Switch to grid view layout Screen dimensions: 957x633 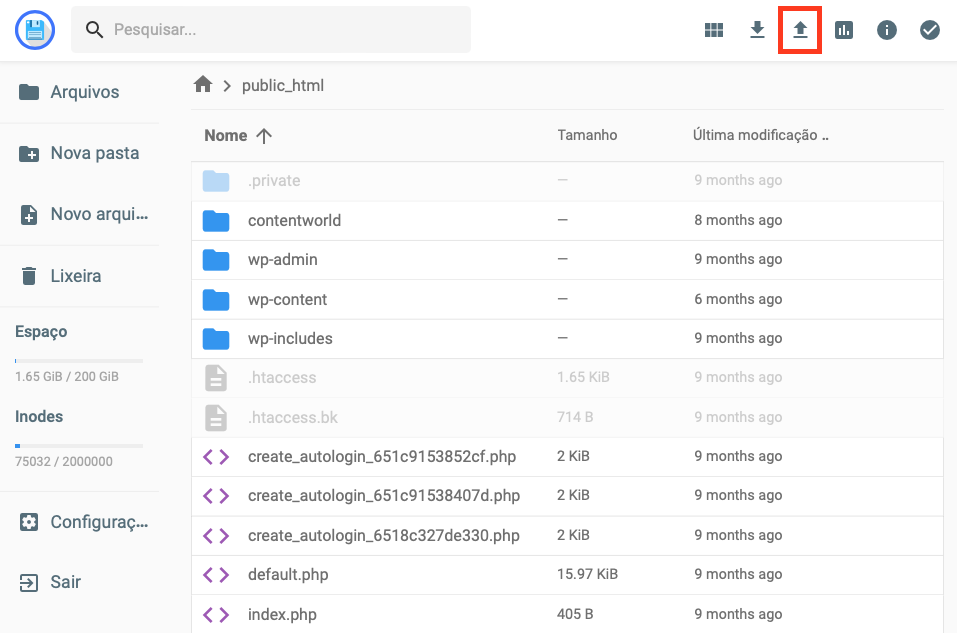[x=713, y=30]
